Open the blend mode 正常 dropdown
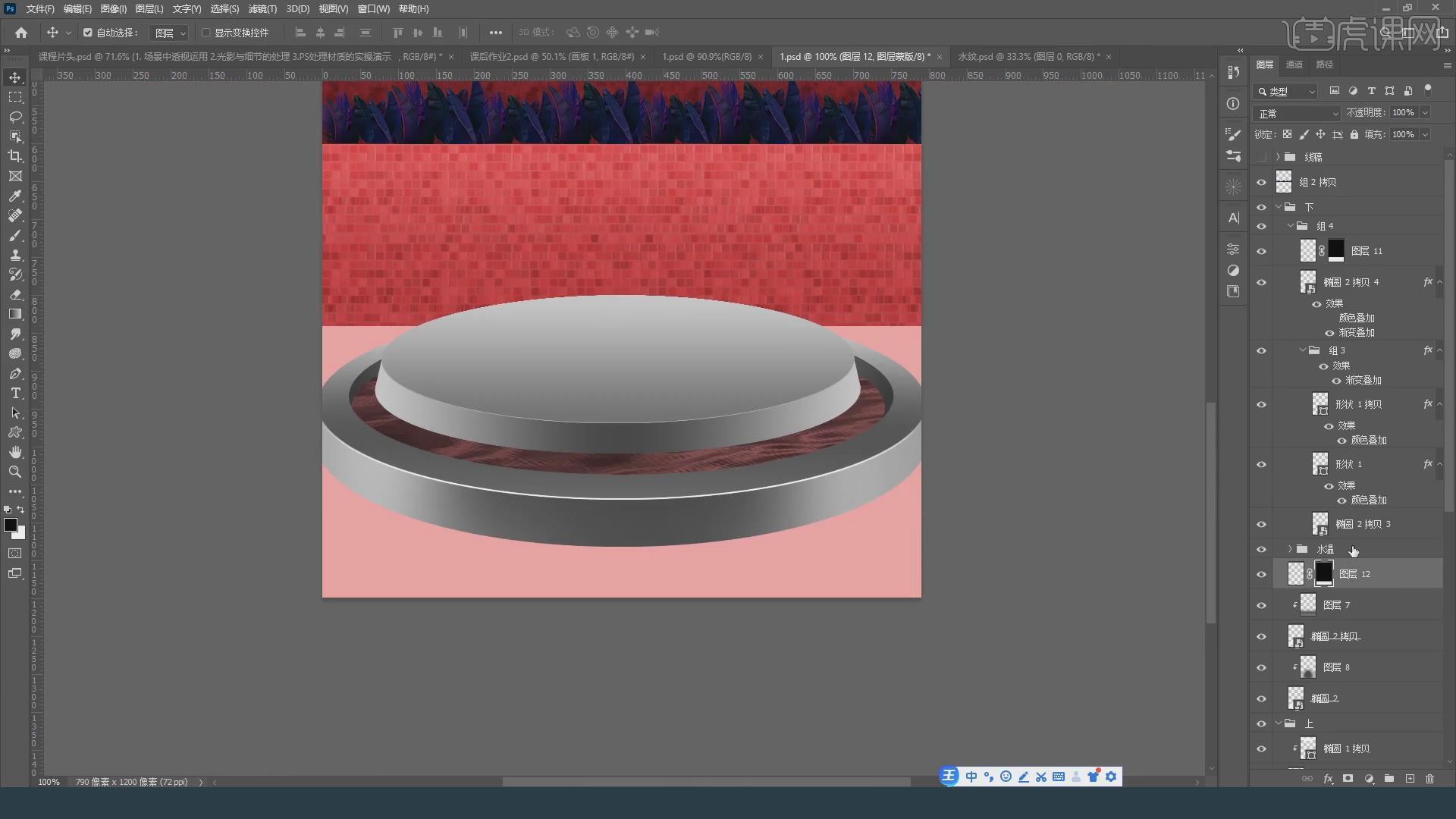Screen dimensions: 1456x819 pyautogui.click(x=1298, y=114)
